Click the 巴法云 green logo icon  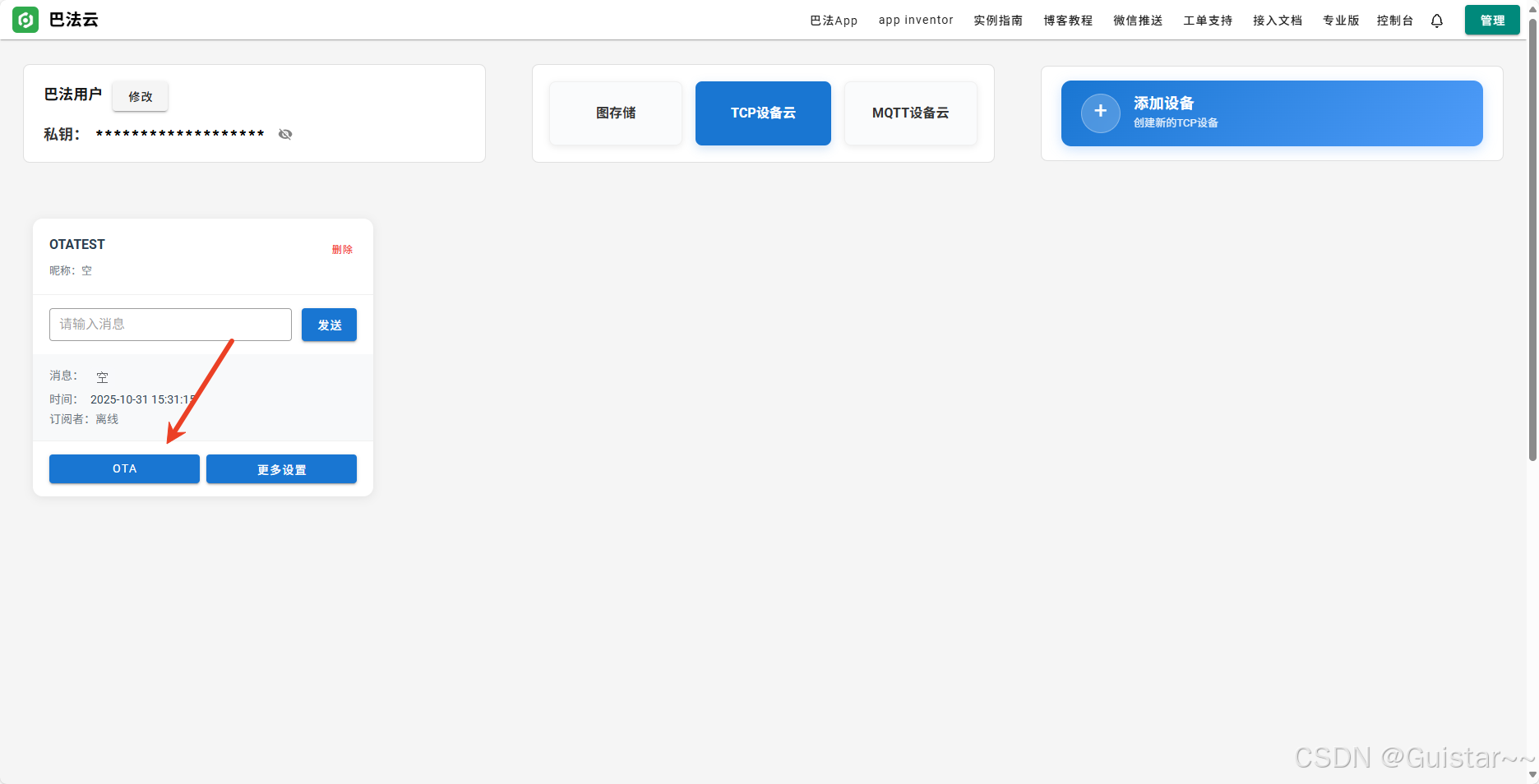(x=25, y=20)
